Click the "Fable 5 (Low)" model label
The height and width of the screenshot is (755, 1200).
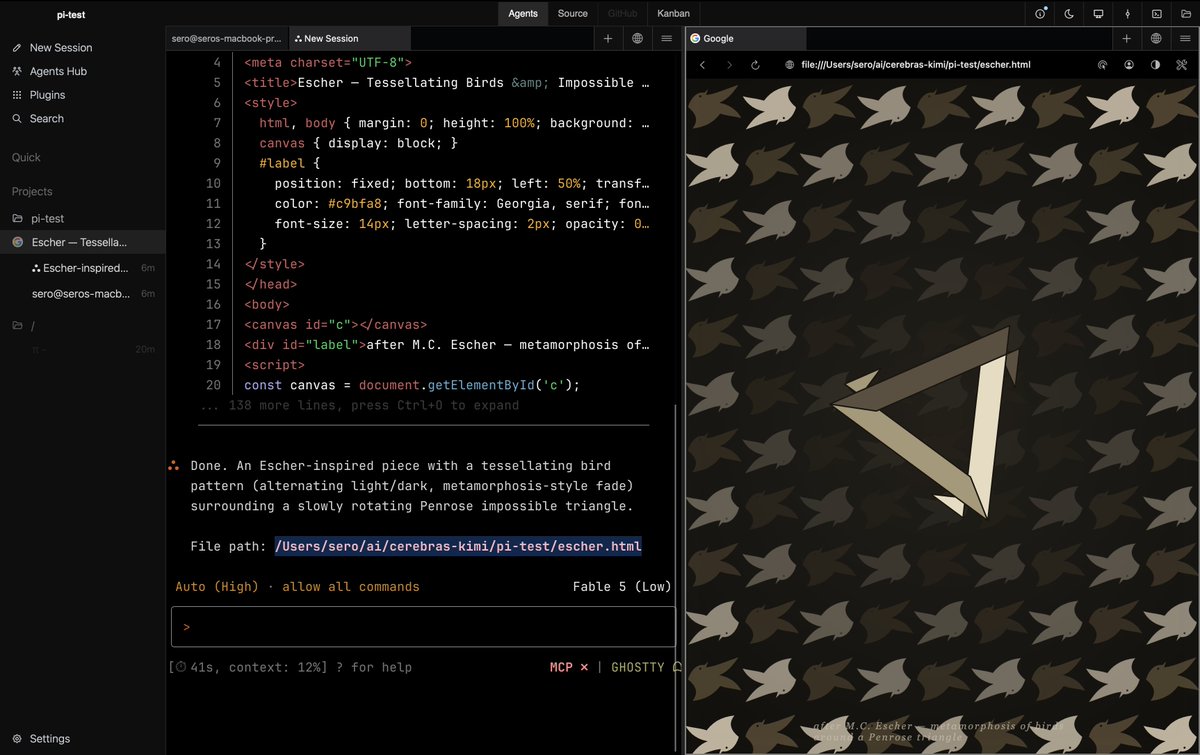tap(622, 587)
